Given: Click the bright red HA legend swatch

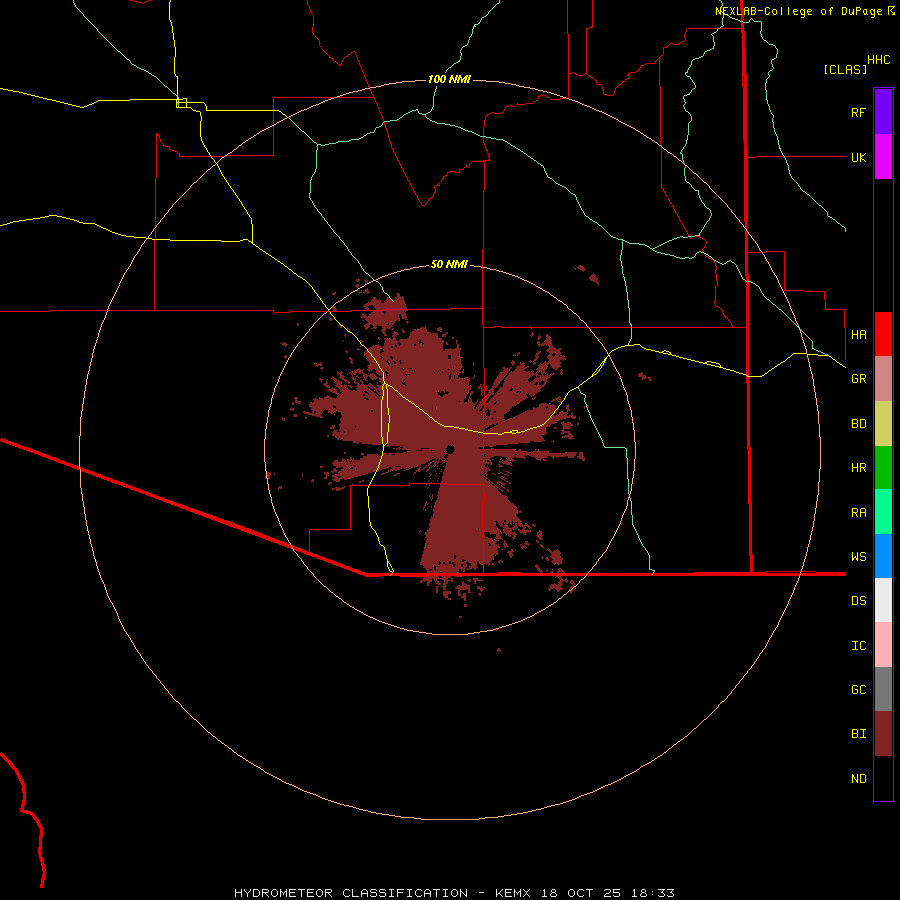Looking at the screenshot, I should click(x=883, y=334).
